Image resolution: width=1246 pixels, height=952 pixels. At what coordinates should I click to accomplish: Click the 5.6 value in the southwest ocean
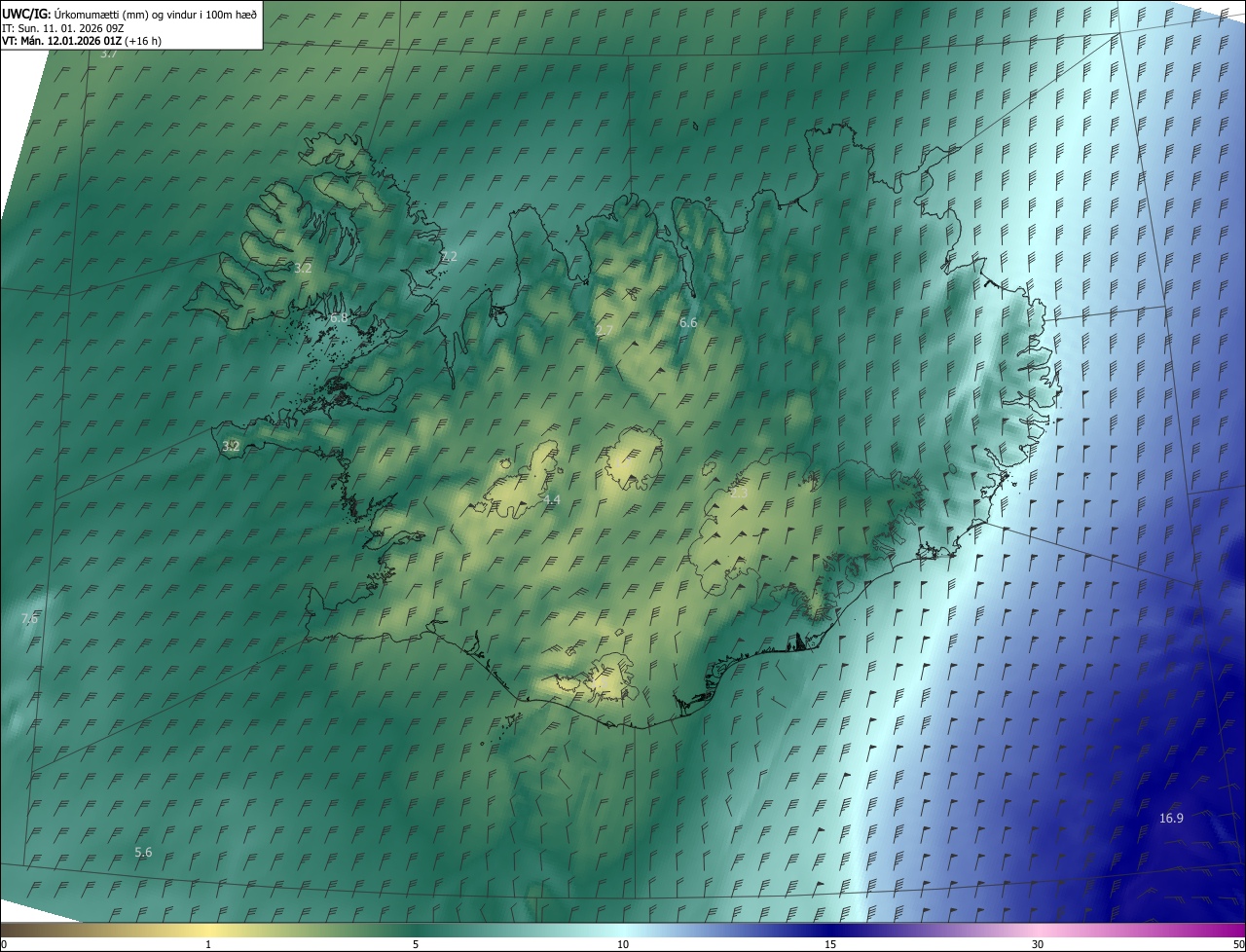[x=143, y=853]
